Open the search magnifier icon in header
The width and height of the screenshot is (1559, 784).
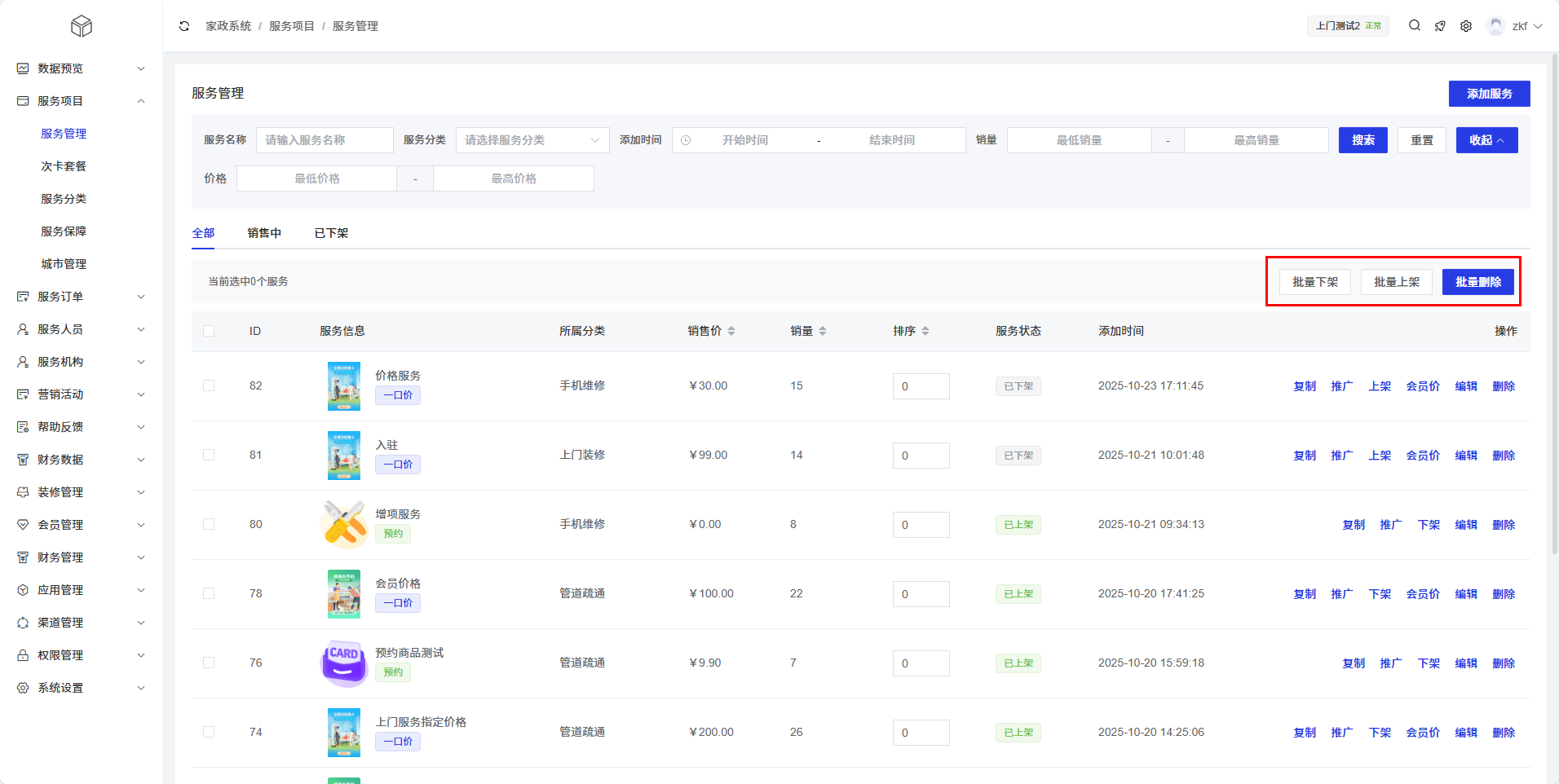point(1415,26)
